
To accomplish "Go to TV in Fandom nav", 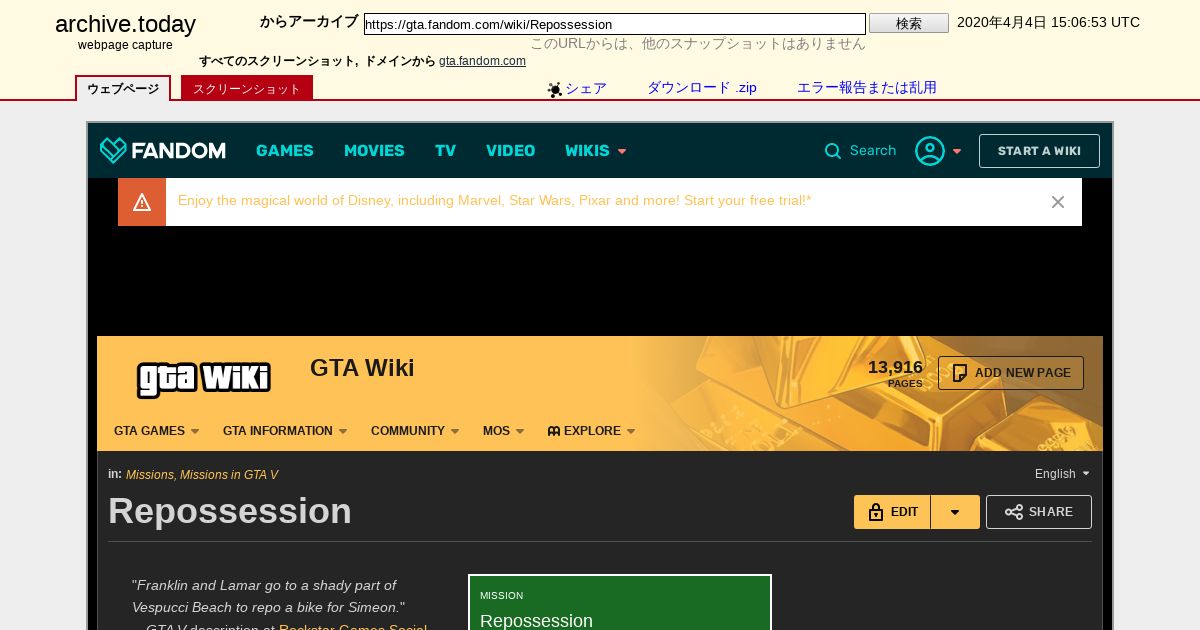I will (x=445, y=151).
